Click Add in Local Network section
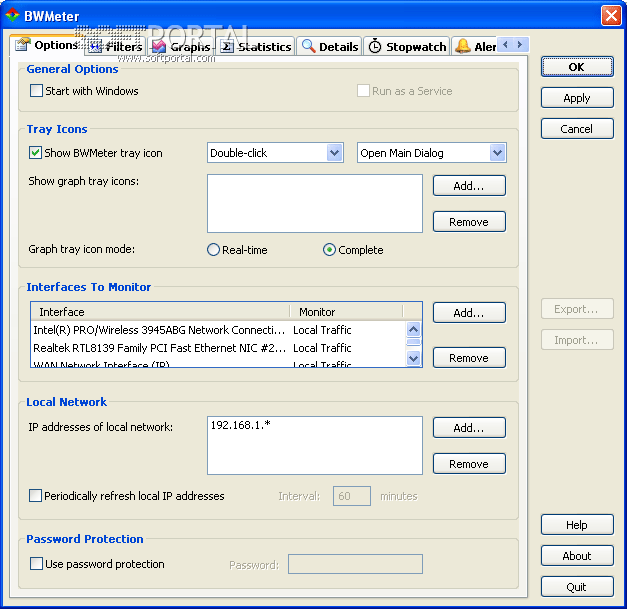Viewport: 627px width, 609px height. pyautogui.click(x=469, y=428)
